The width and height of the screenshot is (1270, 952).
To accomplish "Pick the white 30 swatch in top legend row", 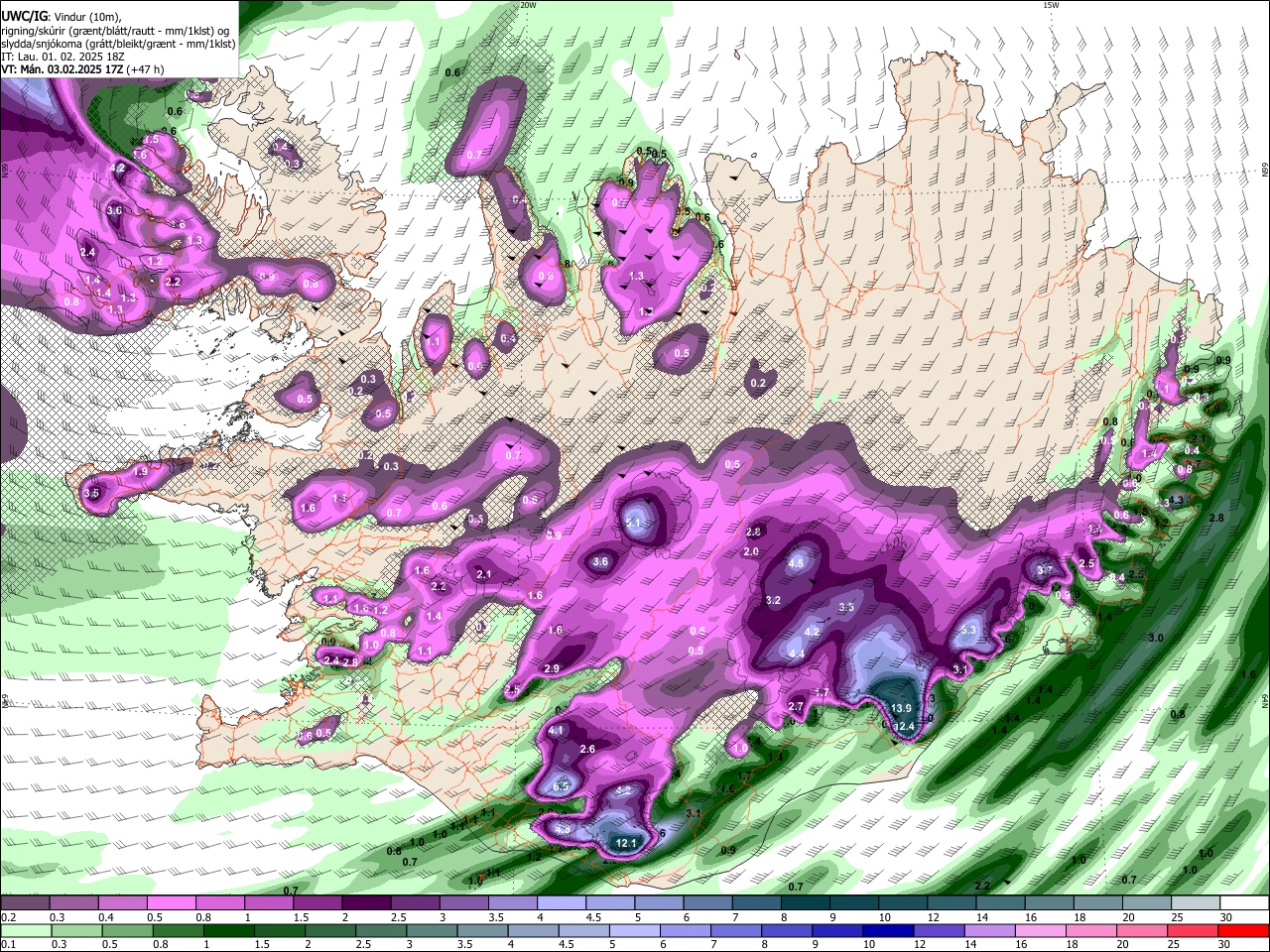I will [x=1244, y=903].
